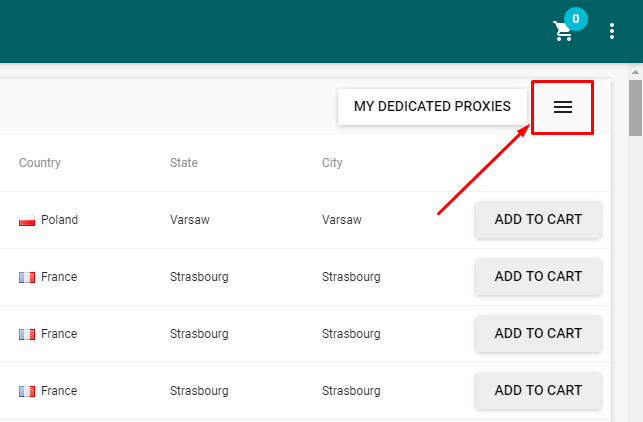Open the hamburger menu highlighted in red
This screenshot has height=422, width=643.
click(x=563, y=107)
